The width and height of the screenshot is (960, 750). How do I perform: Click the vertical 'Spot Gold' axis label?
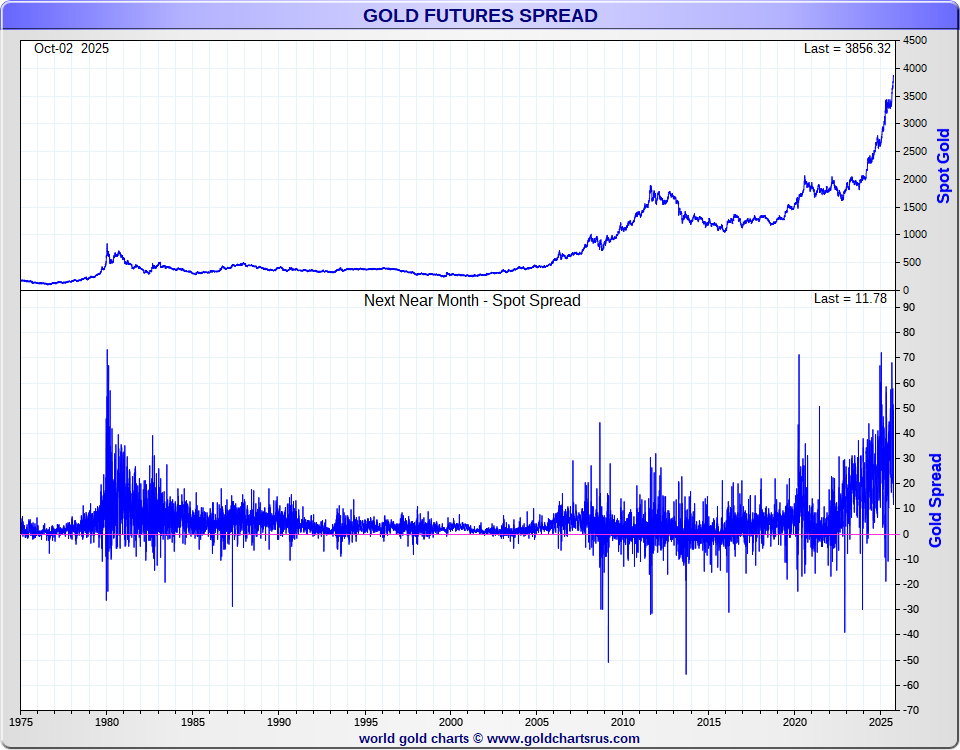[x=943, y=165]
